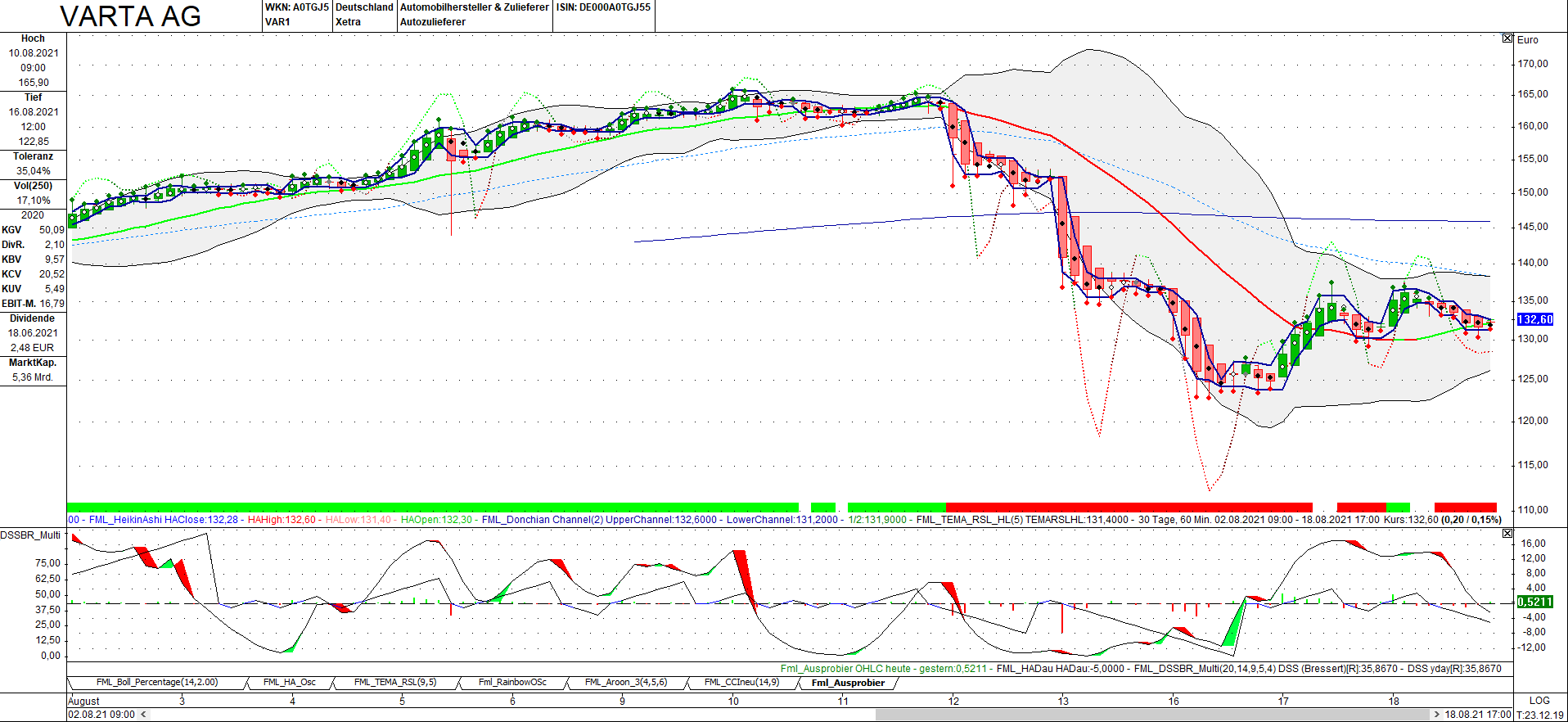Click the 170,00 price axis label
The width and height of the screenshot is (1568, 722).
(x=1533, y=64)
